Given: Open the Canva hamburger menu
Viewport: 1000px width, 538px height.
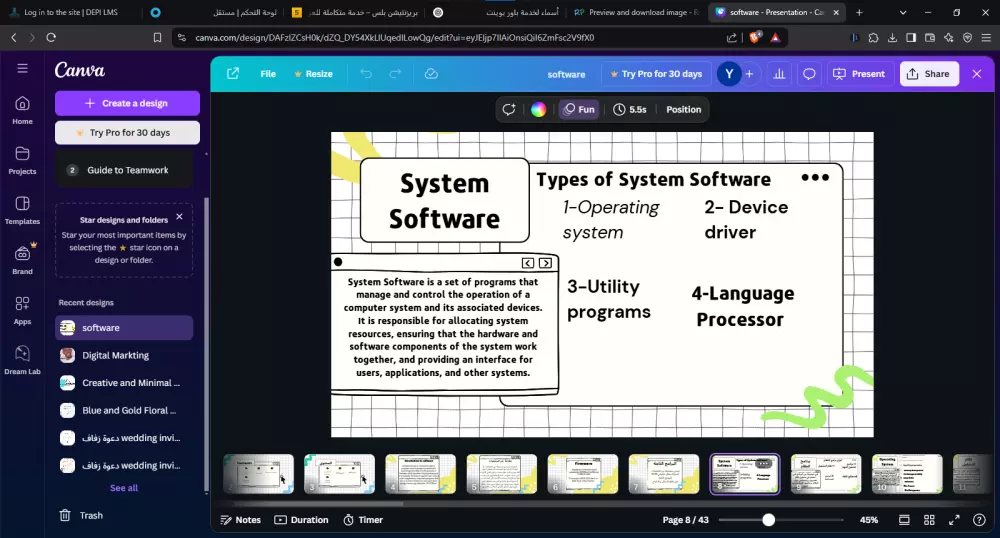Looking at the screenshot, I should [x=22, y=68].
